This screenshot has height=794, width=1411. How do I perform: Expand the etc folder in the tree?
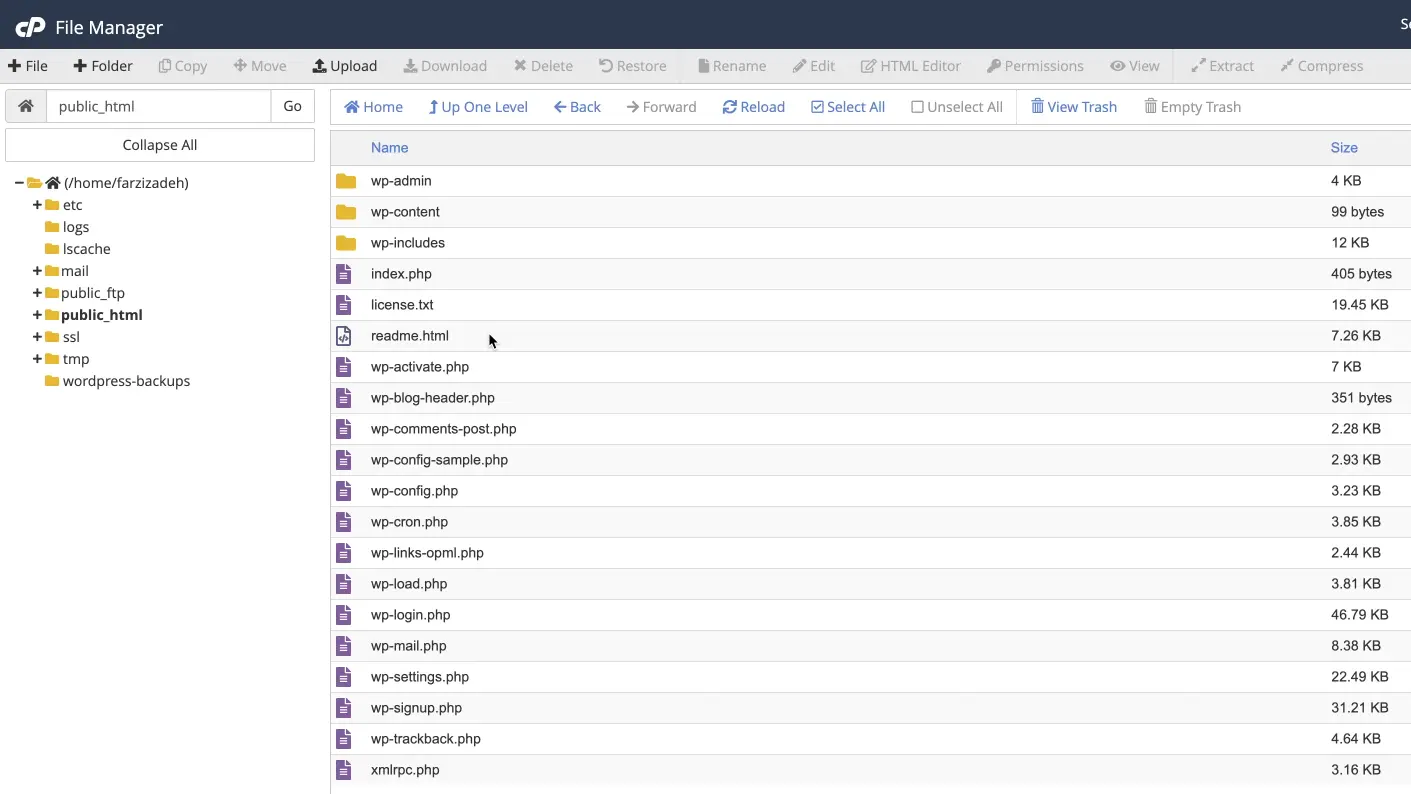[x=37, y=204]
